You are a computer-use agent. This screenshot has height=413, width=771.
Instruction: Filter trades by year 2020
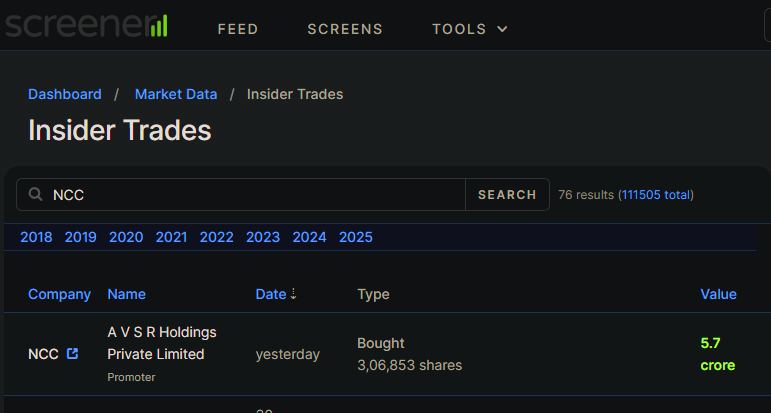126,237
